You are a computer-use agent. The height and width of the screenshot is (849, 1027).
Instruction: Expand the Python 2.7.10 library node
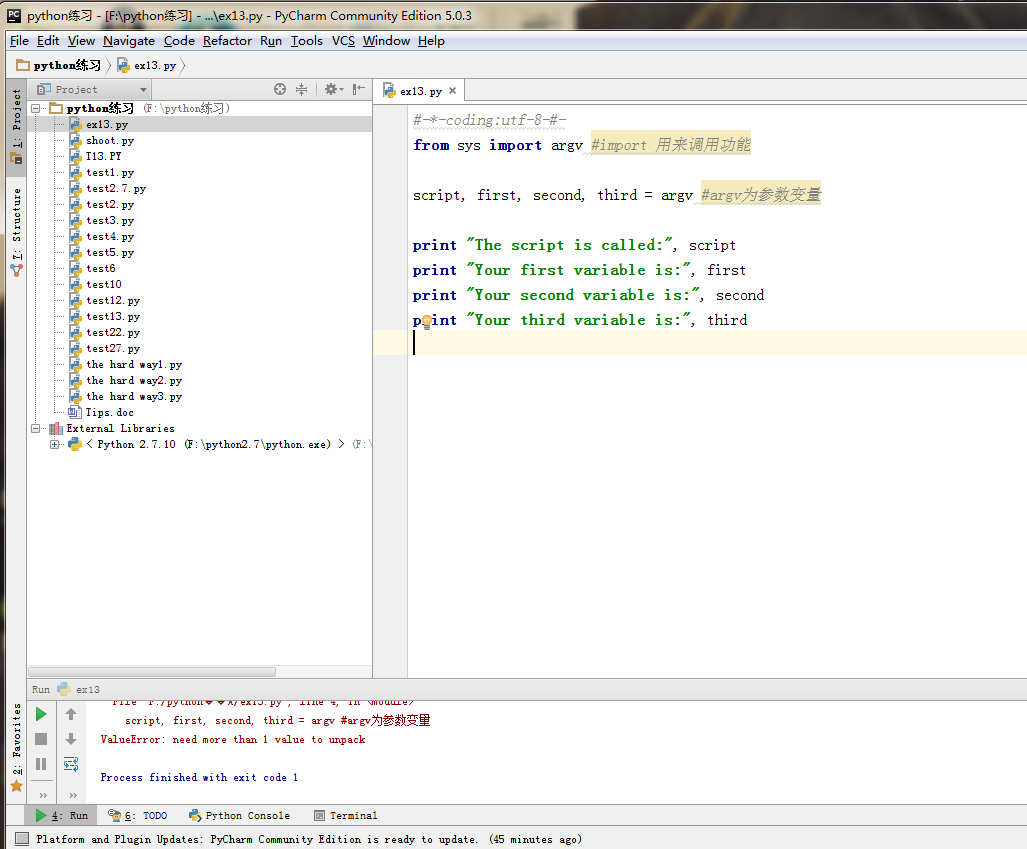click(x=55, y=444)
